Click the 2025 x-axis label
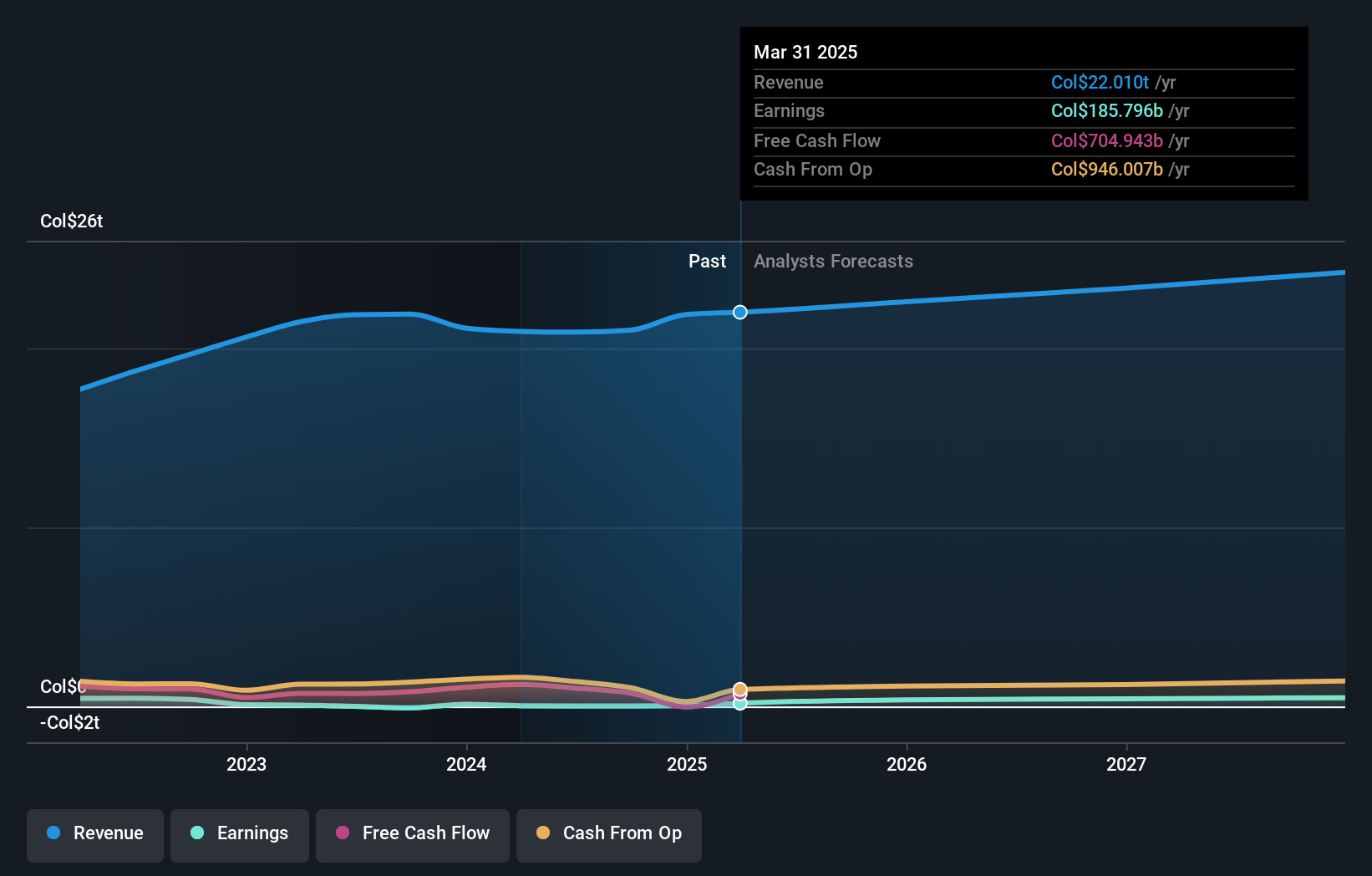The width and height of the screenshot is (1372, 876). (687, 764)
